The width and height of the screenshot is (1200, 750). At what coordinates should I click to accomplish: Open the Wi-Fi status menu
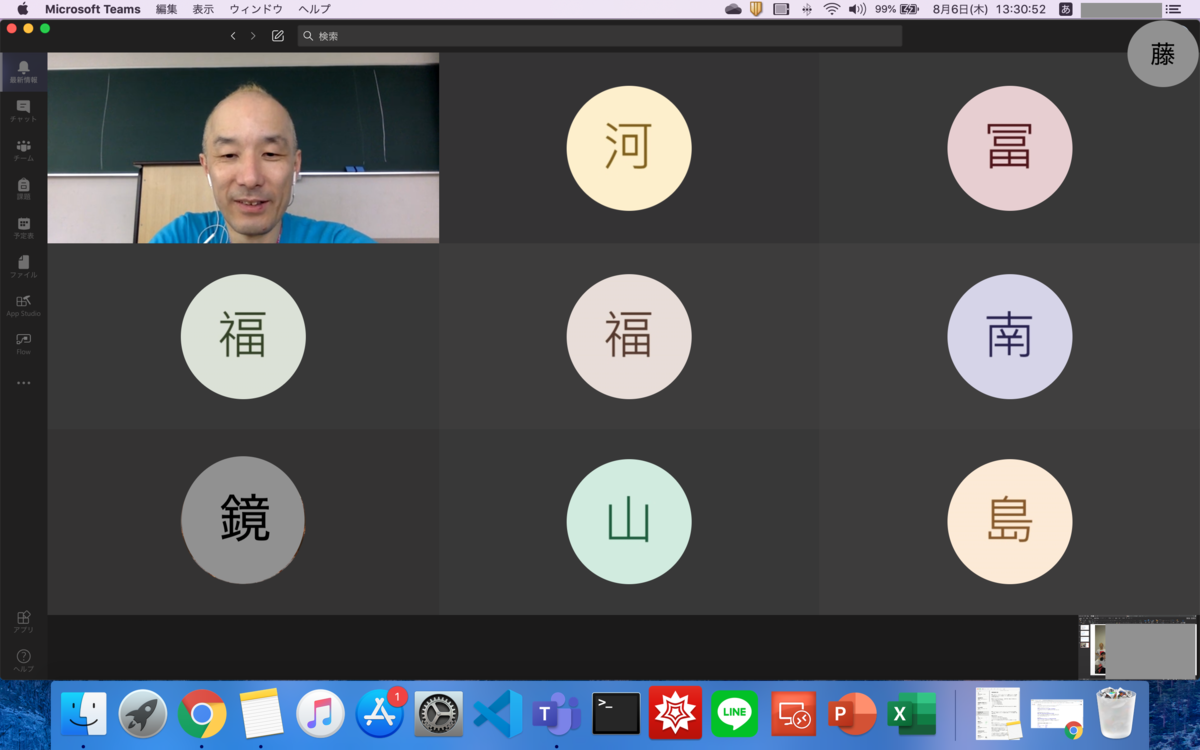coord(832,9)
